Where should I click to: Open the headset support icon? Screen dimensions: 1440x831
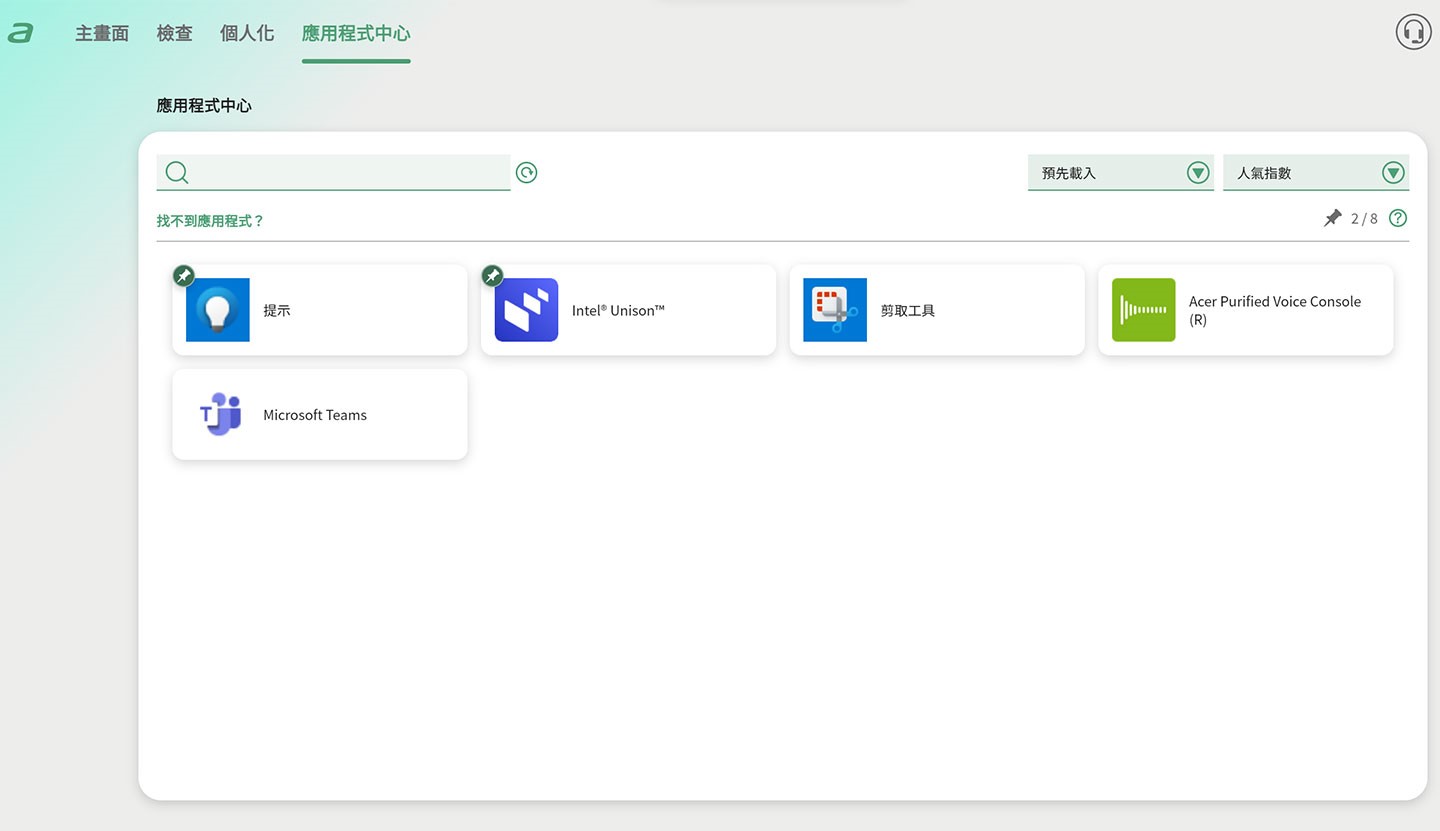tap(1413, 32)
